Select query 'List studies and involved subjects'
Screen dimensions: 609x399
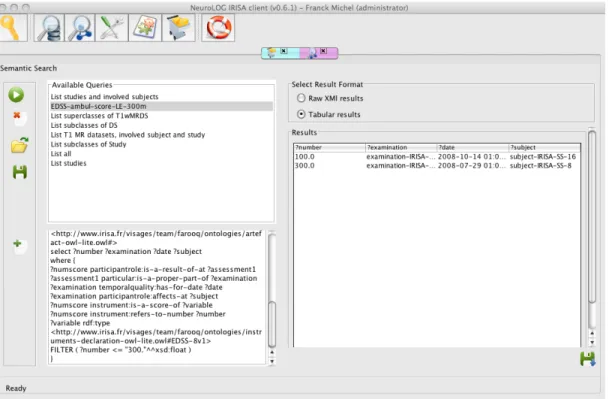coord(162,97)
